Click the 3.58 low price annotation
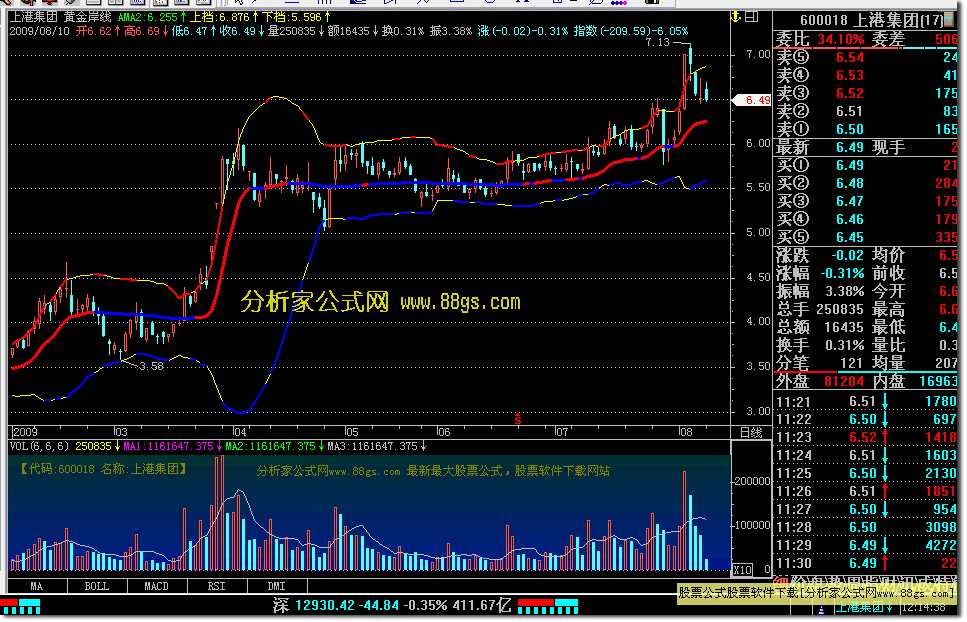 click(x=152, y=366)
